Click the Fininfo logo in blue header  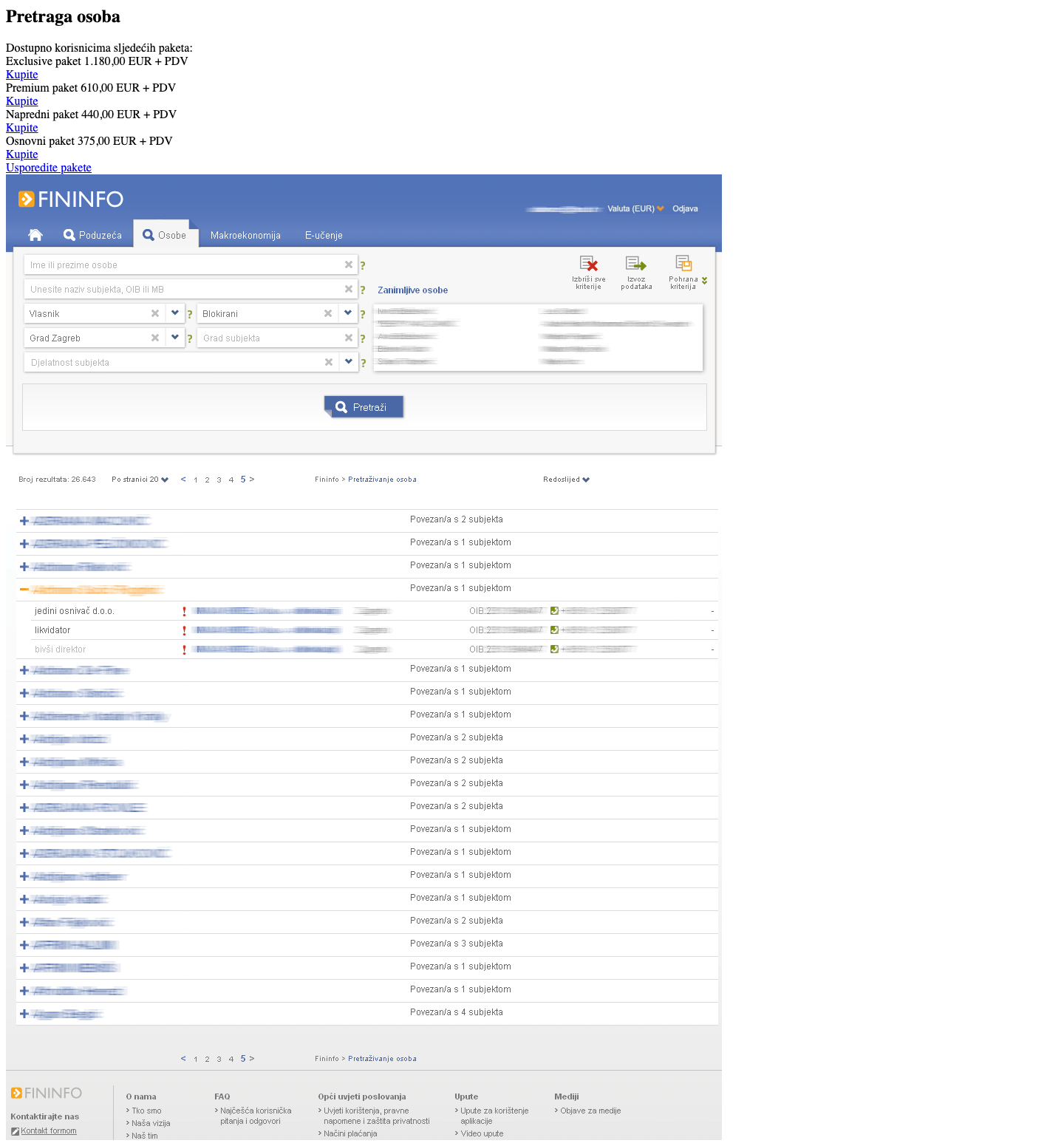71,199
